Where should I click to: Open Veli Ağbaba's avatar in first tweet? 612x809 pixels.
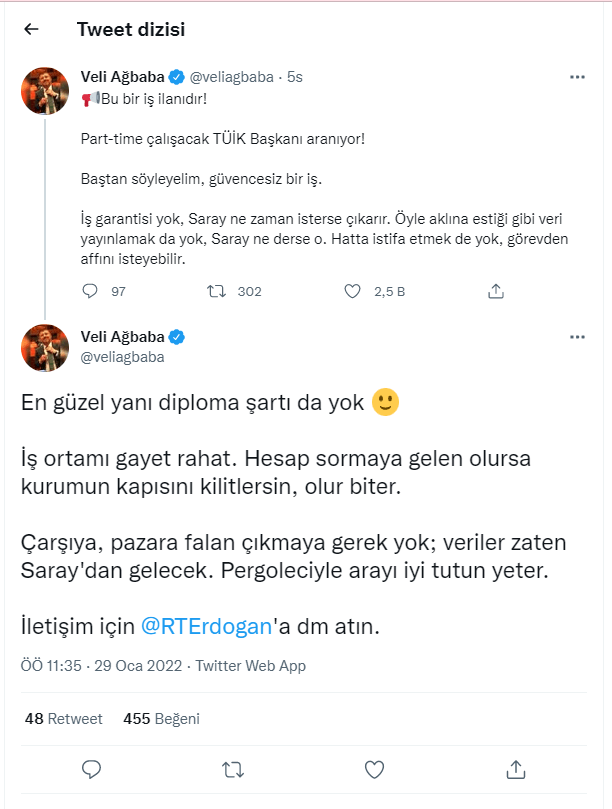coord(45,92)
